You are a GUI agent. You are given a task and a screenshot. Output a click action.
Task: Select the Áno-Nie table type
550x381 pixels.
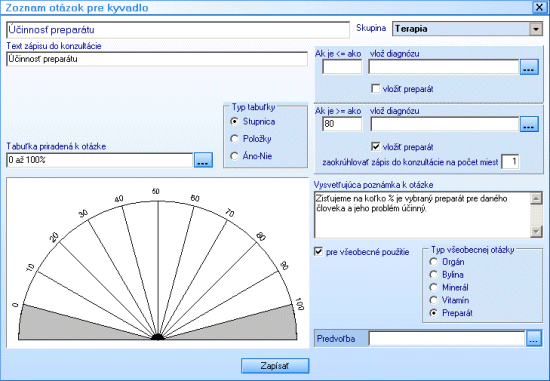coord(234,156)
